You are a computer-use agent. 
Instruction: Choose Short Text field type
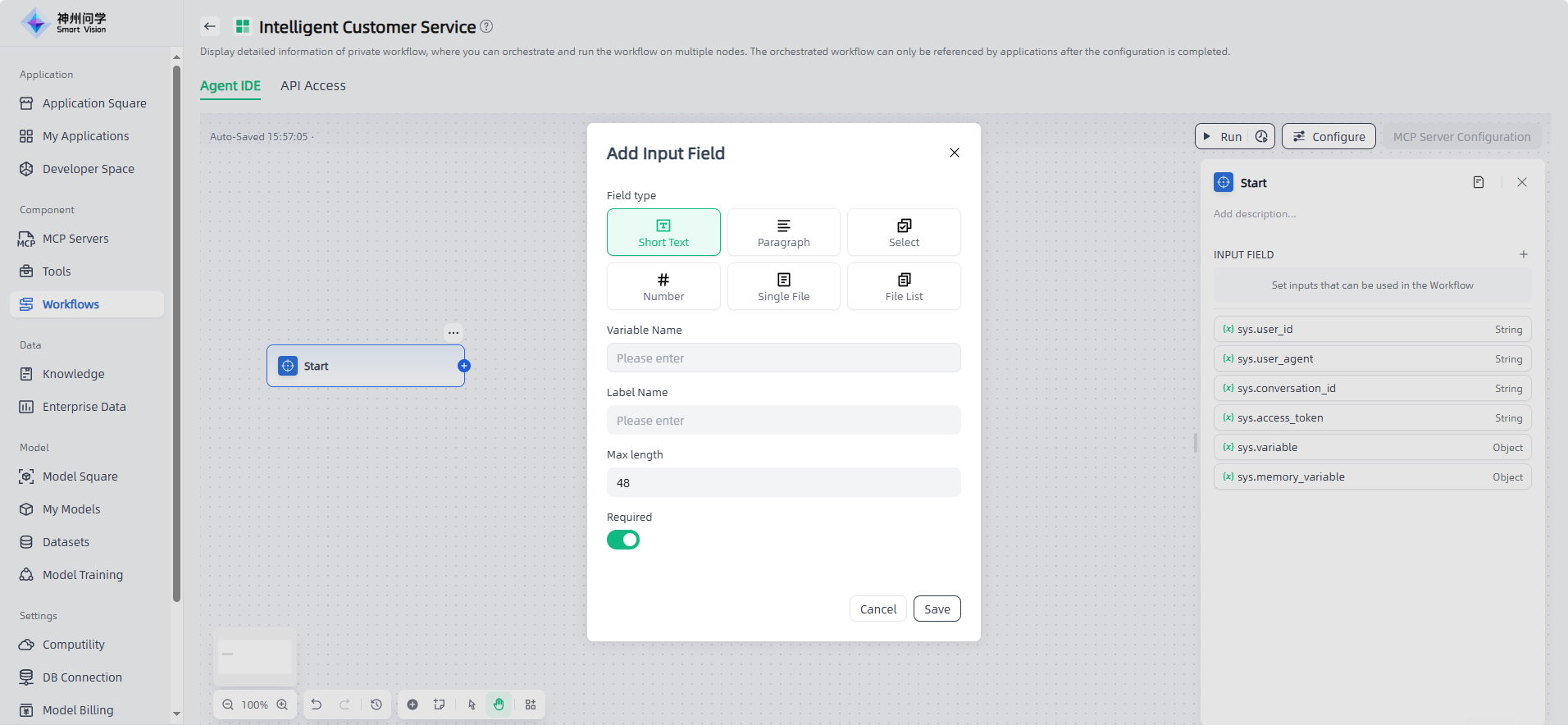click(x=663, y=232)
